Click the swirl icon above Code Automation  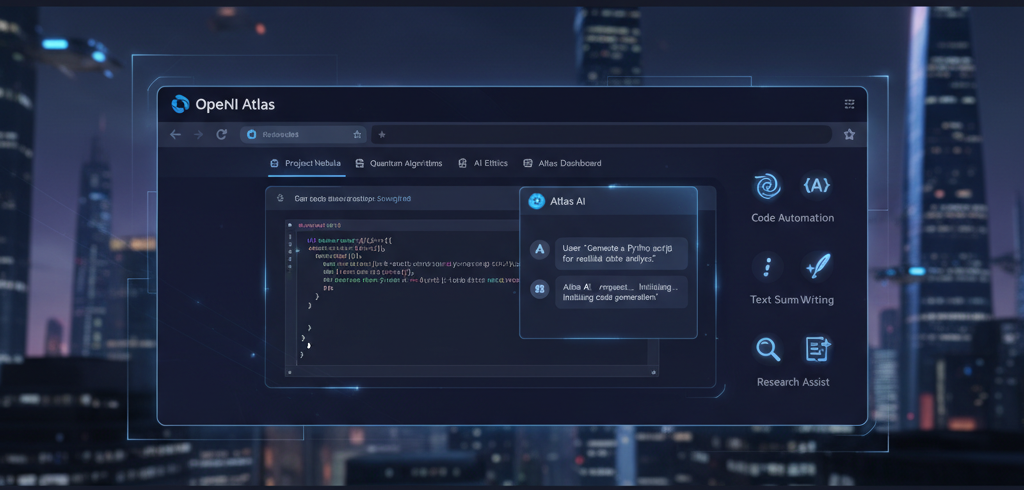point(768,186)
